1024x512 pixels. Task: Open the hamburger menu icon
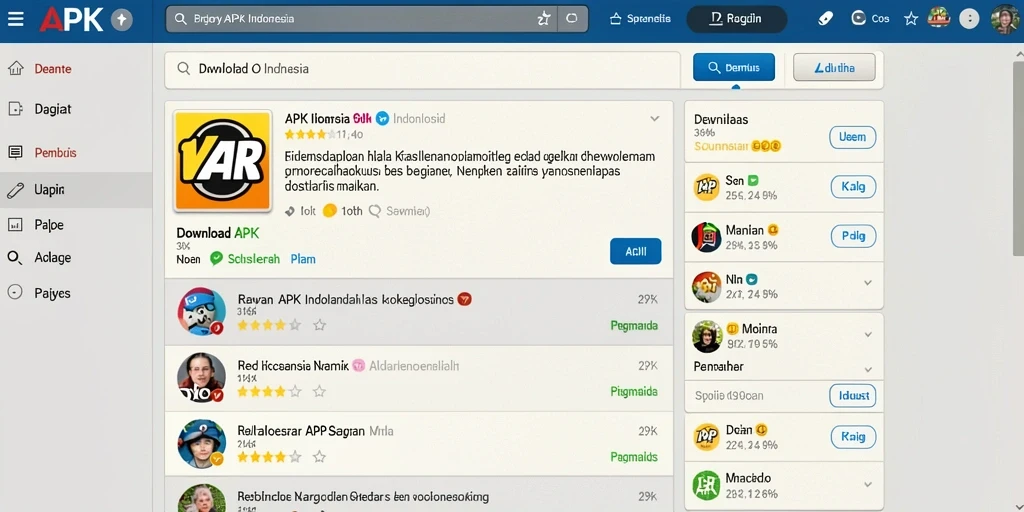click(x=16, y=19)
